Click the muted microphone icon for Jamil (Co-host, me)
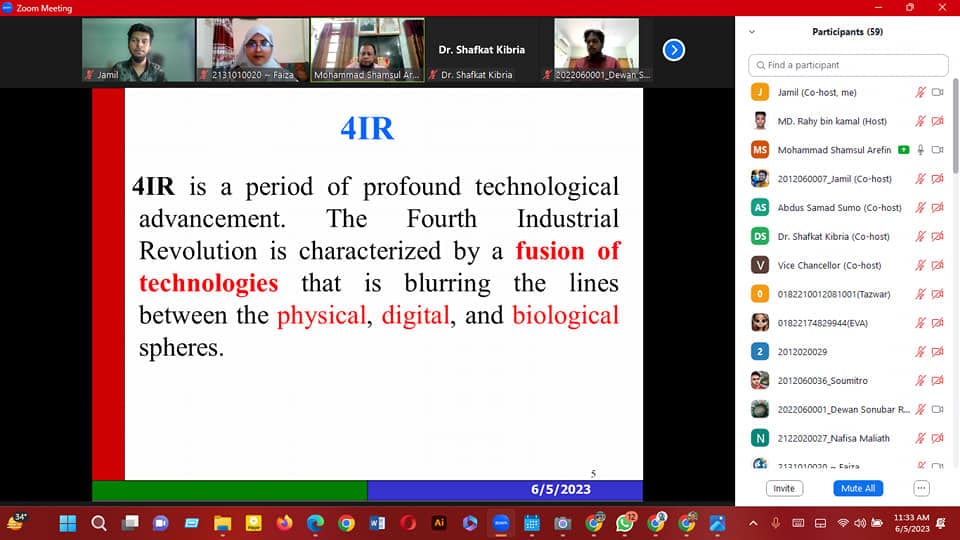960x540 pixels. (x=920, y=92)
